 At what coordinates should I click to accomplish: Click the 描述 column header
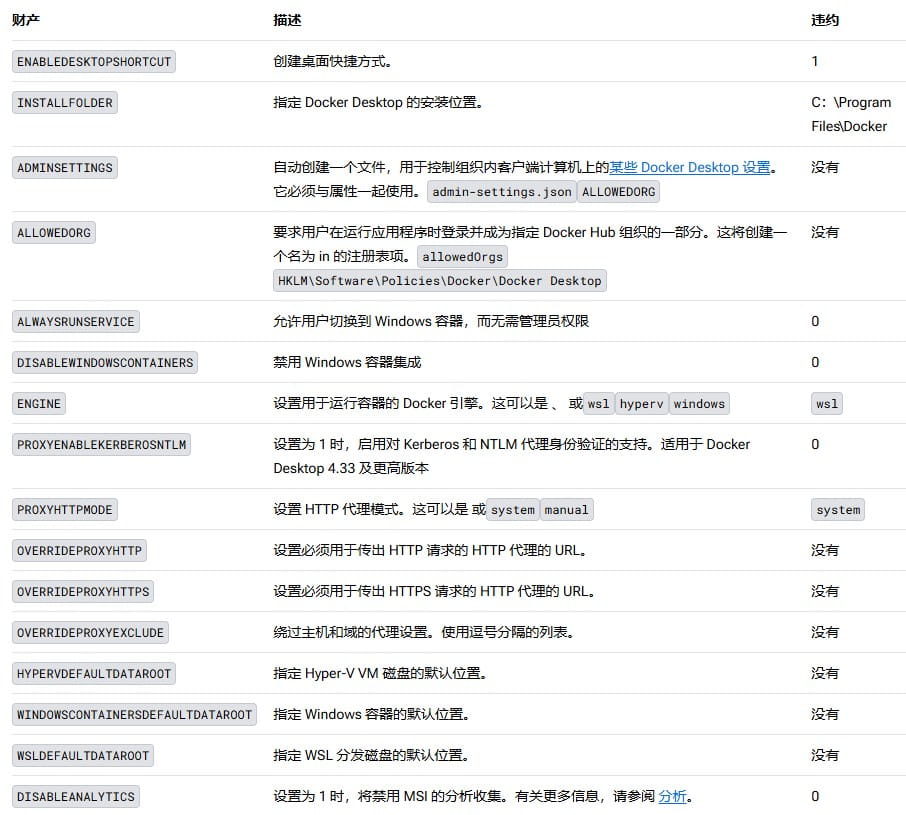point(287,20)
